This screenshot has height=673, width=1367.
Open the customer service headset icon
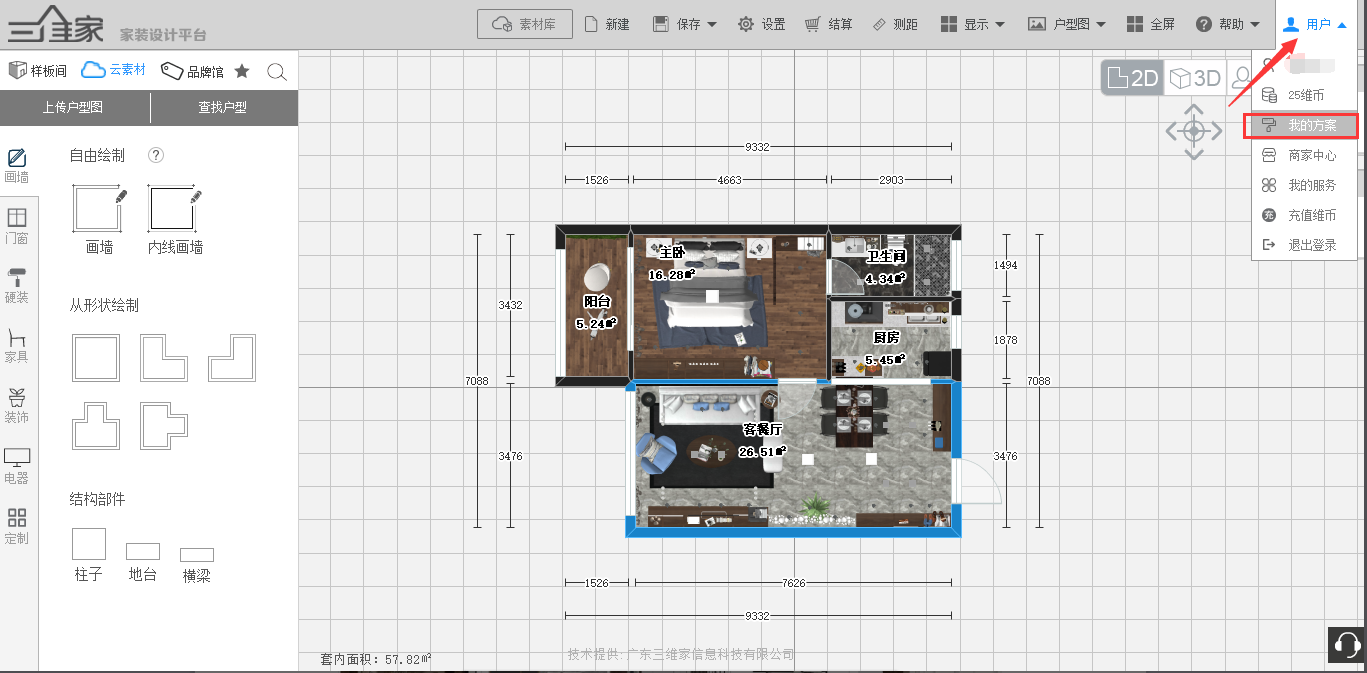click(x=1346, y=645)
